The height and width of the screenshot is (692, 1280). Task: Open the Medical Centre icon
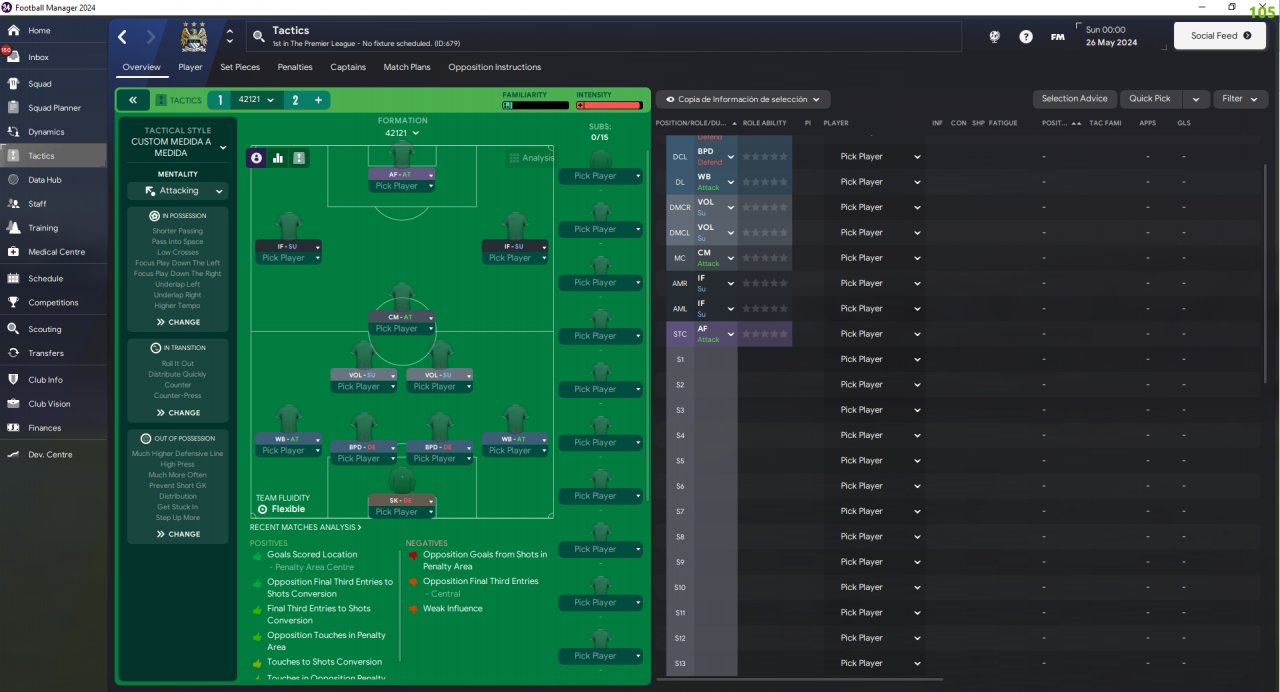tap(13, 252)
